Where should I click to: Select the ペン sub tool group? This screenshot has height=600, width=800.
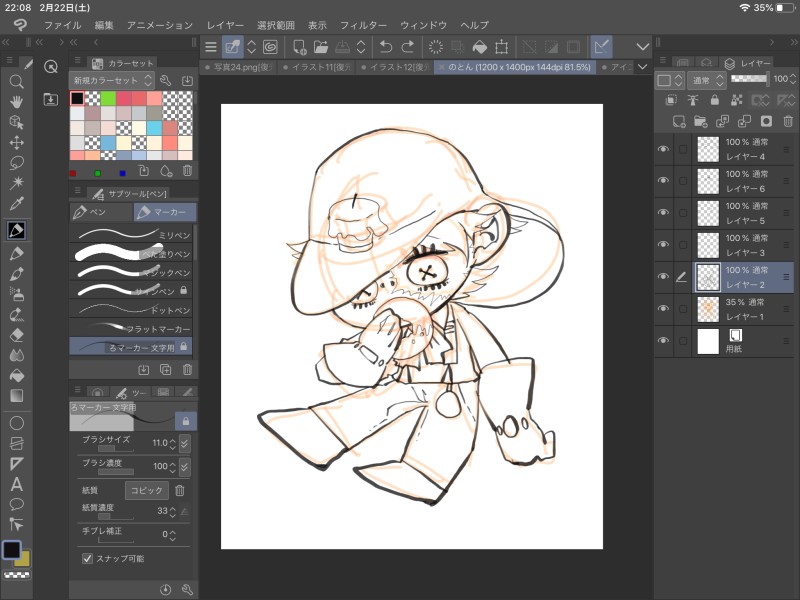pyautogui.click(x=101, y=212)
